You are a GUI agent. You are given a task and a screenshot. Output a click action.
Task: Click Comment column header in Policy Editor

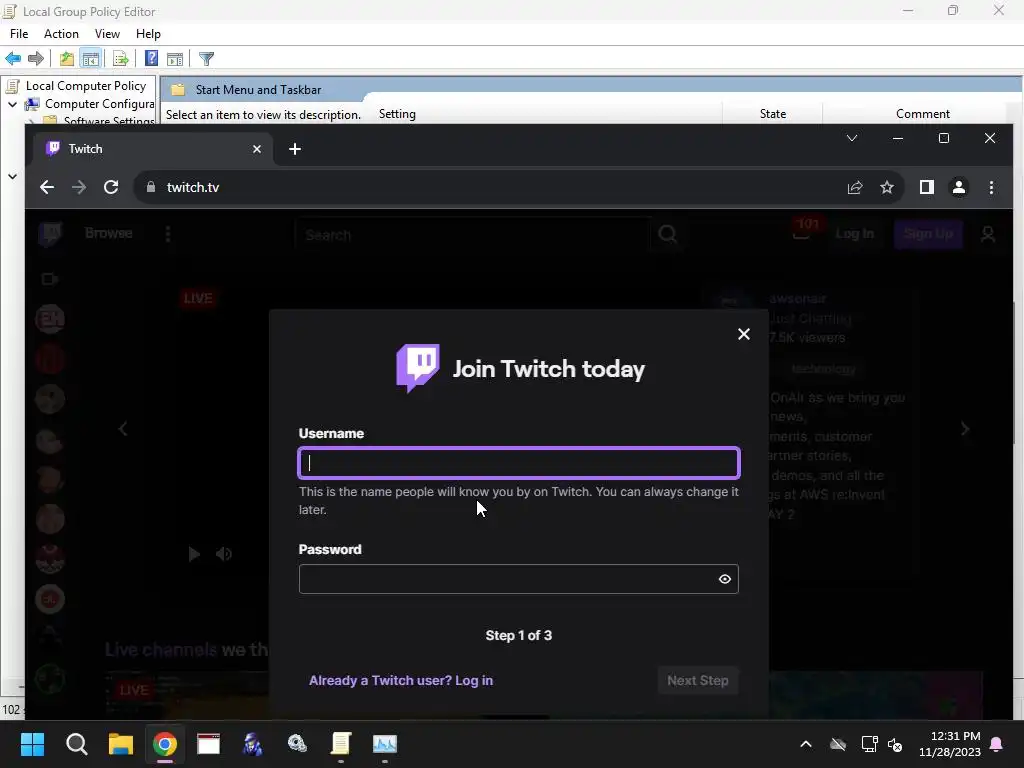point(922,114)
